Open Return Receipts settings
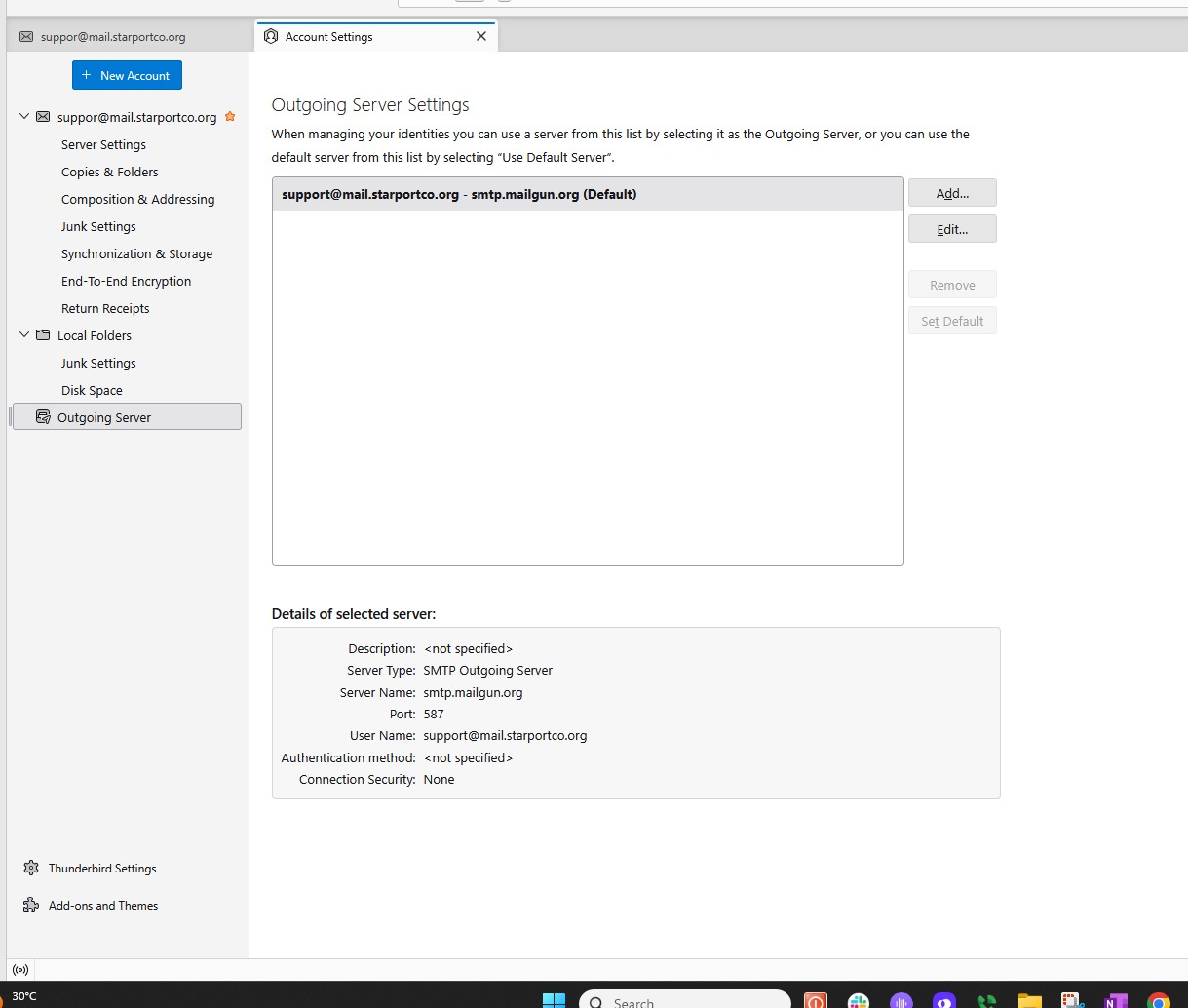Screen dimensions: 1188x1008 tap(105, 308)
